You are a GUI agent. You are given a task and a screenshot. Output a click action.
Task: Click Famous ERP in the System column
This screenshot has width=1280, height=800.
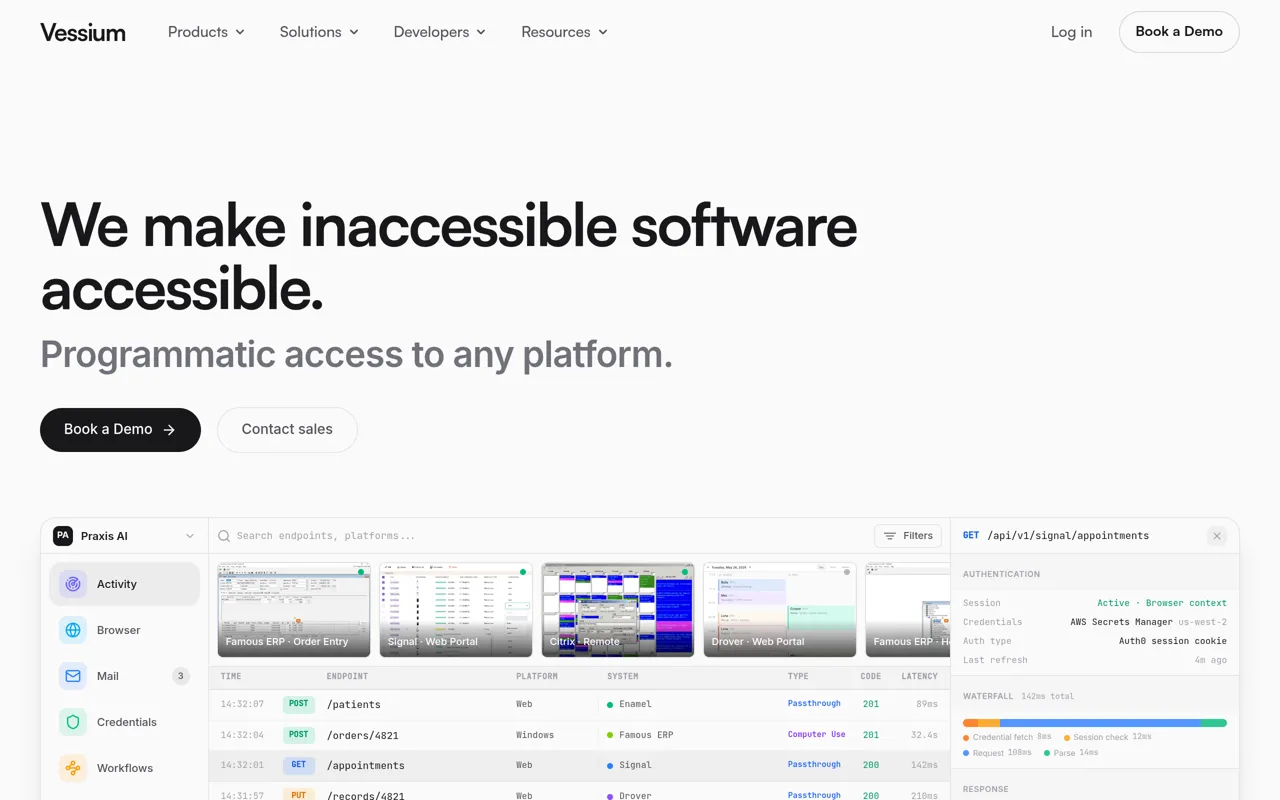[x=646, y=735]
